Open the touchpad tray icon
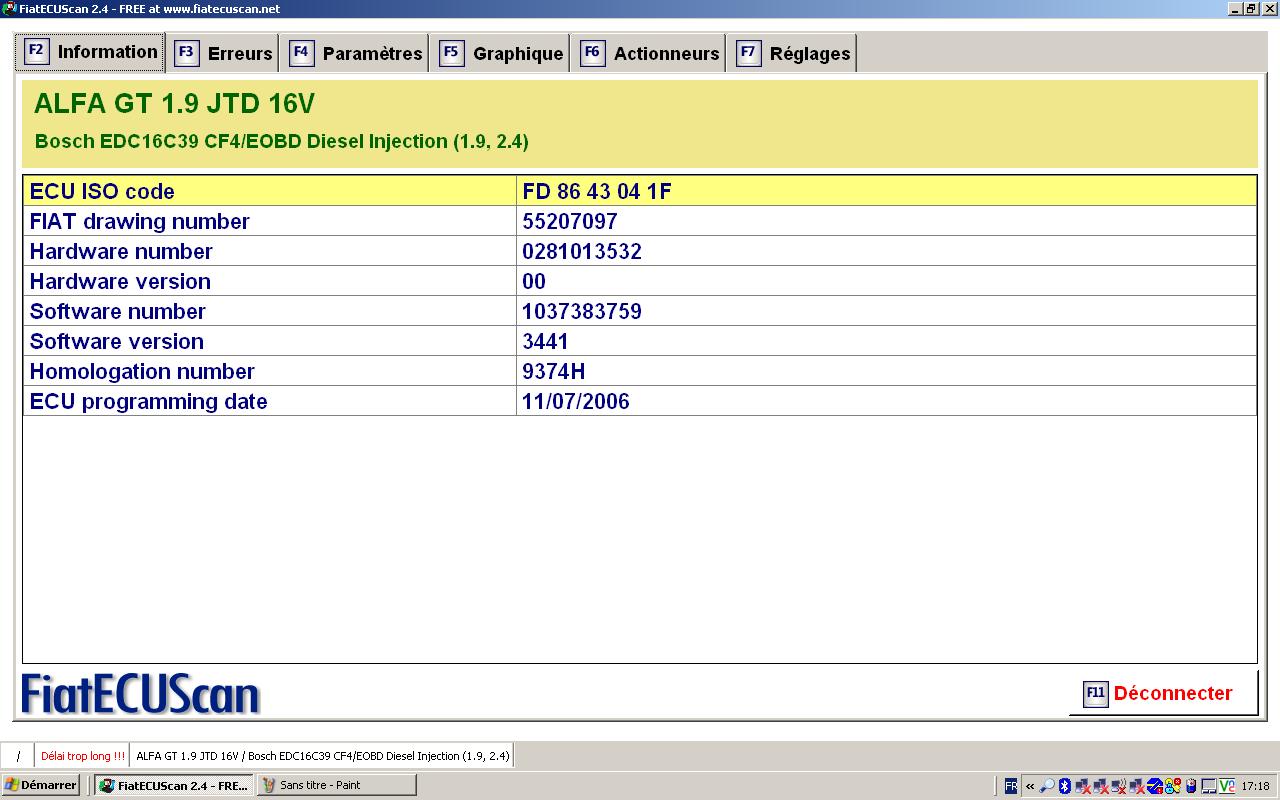Image resolution: width=1280 pixels, height=800 pixels. coord(1209,786)
